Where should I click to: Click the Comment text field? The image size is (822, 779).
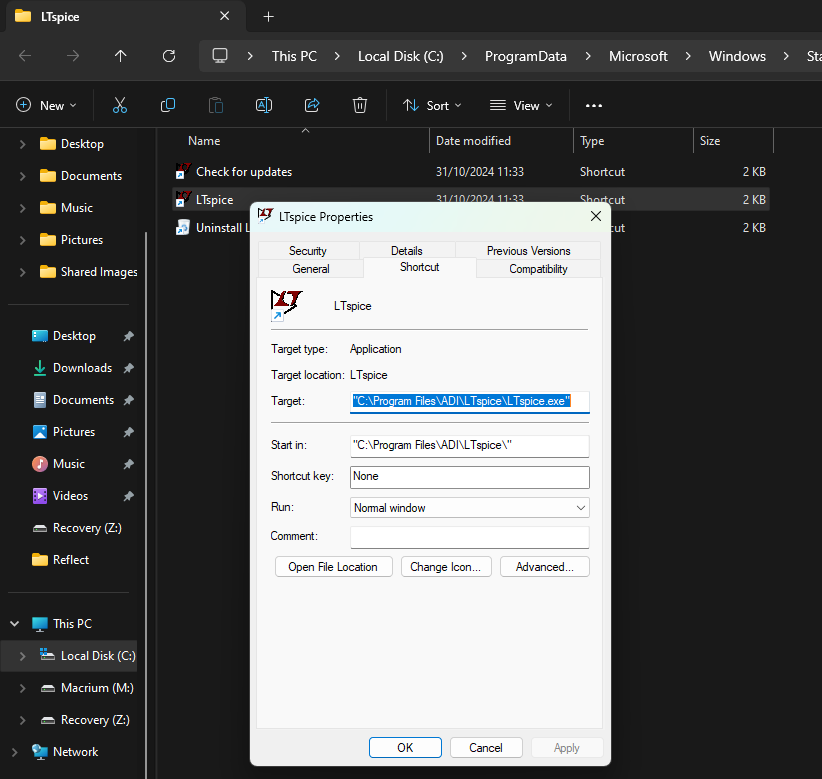(x=469, y=537)
